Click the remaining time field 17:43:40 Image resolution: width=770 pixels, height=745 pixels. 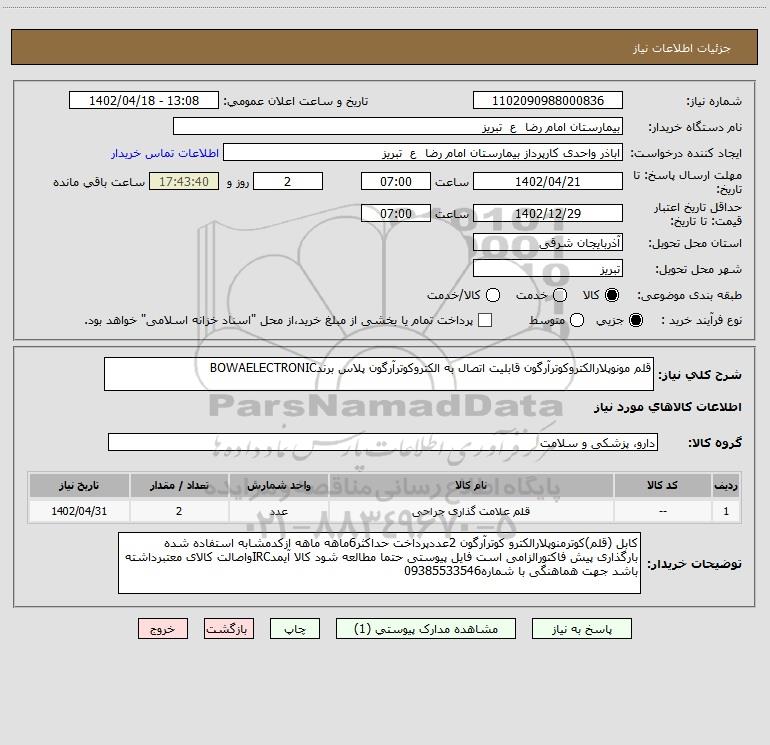pos(184,181)
